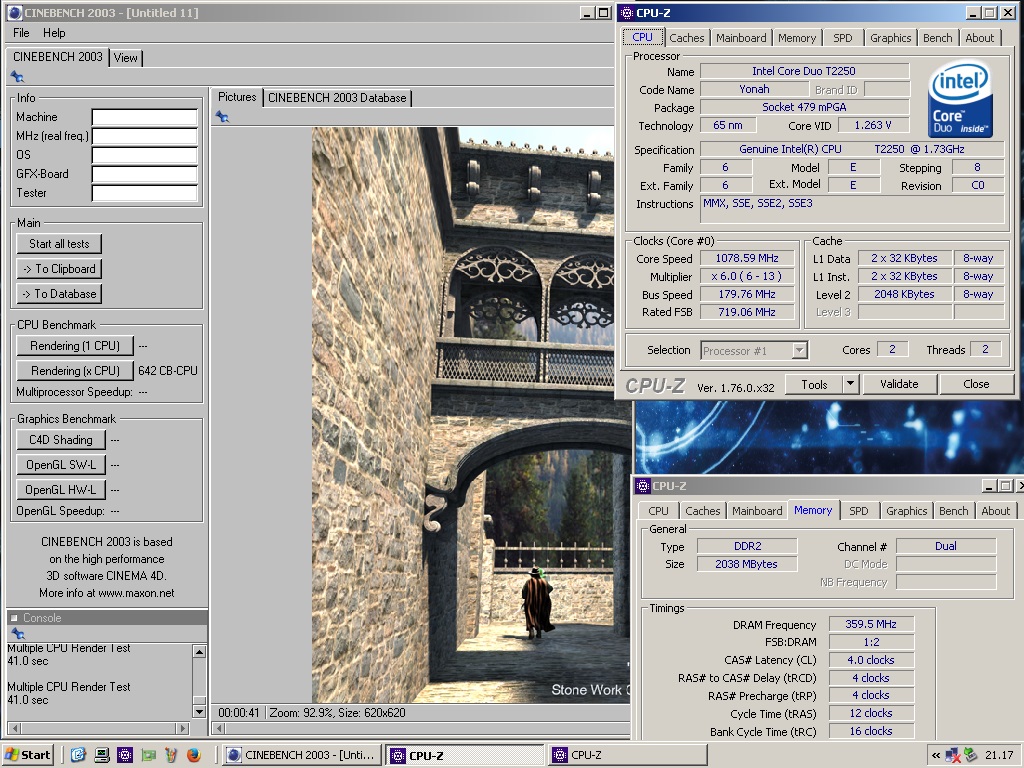Open SPD tab in upper CPU-Z window
Screen dimensions: 1024x768
[x=842, y=38]
